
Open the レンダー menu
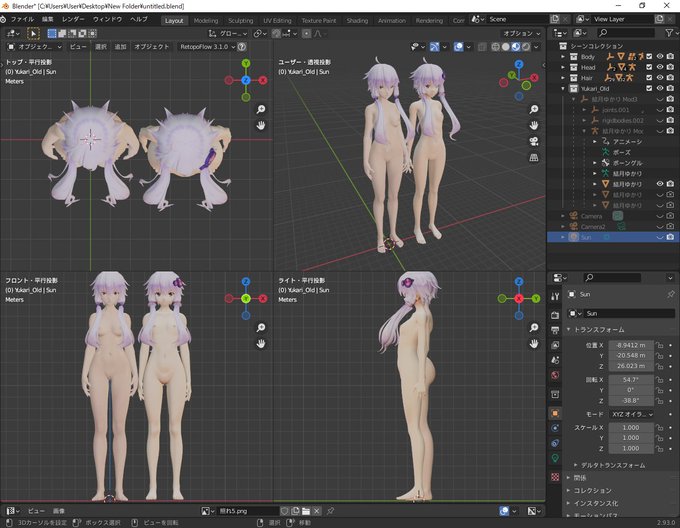pyautogui.click(x=73, y=19)
